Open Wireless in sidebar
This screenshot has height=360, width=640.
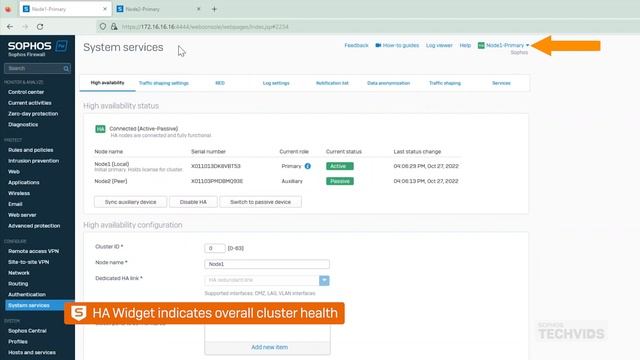(x=19, y=193)
